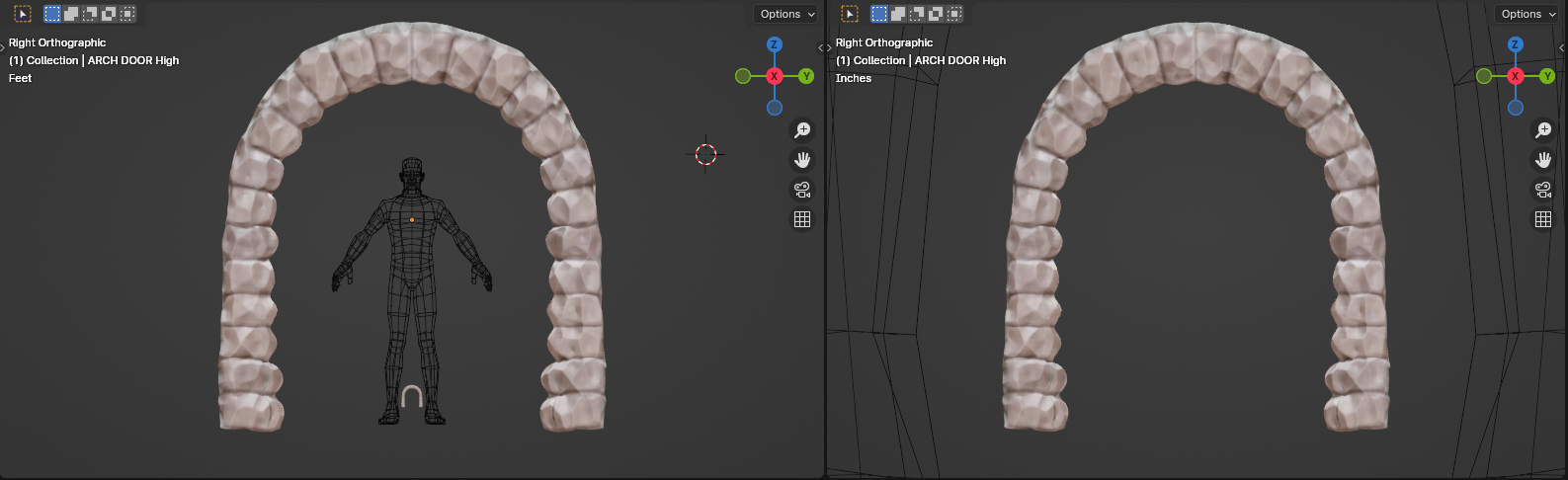Image resolution: width=1568 pixels, height=480 pixels.
Task: Click unlabeled negative Z gizmo dot, right viewport
Action: tap(1516, 108)
